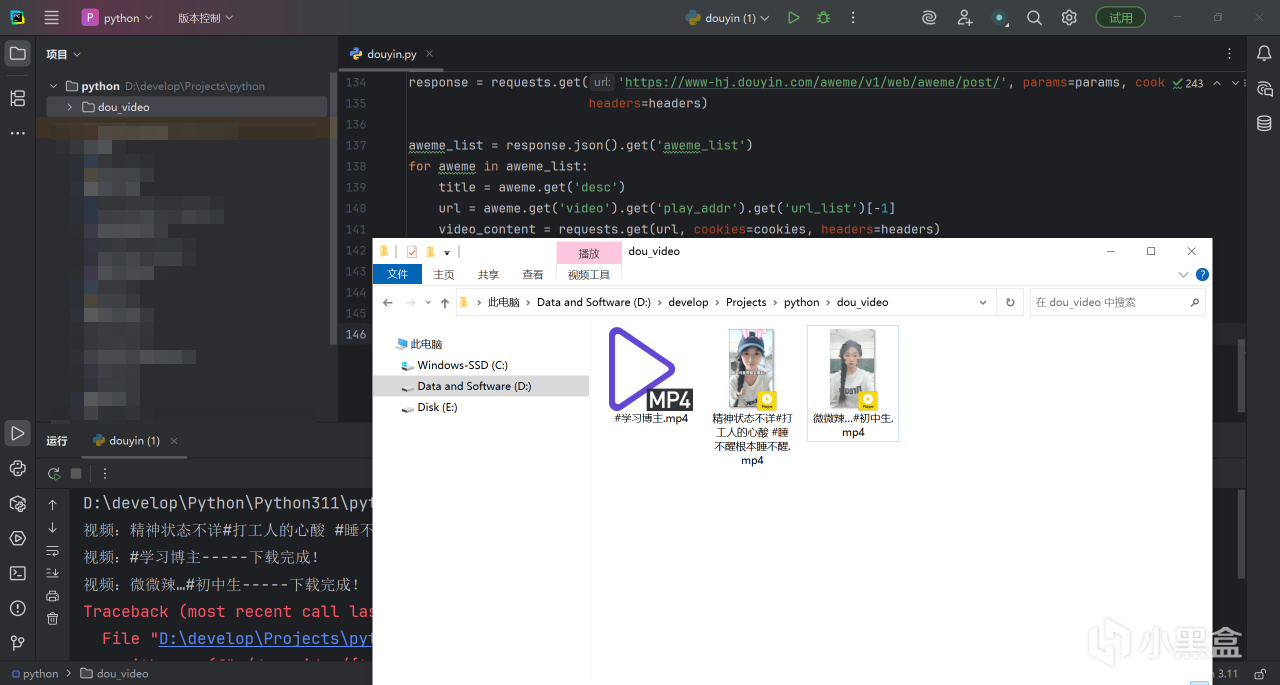Screen dimensions: 1280x685
Task: Open the 主页 tab in Explorer ribbon
Action: pos(444,275)
